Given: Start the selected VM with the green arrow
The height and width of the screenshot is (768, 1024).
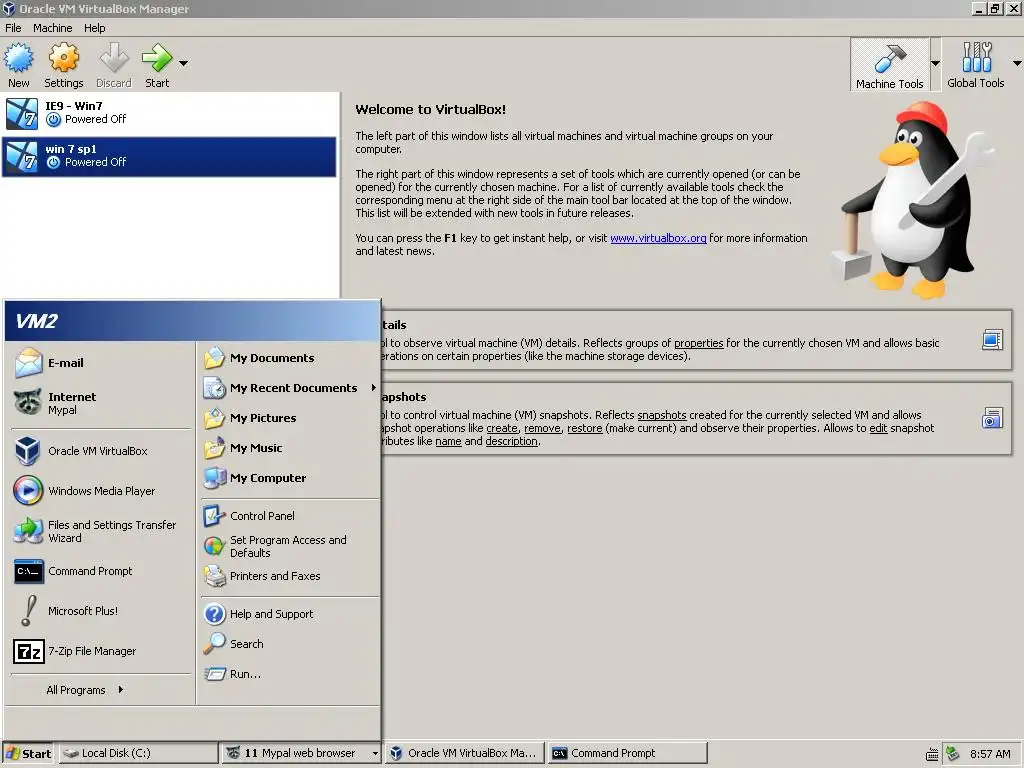Looking at the screenshot, I should tap(157, 58).
